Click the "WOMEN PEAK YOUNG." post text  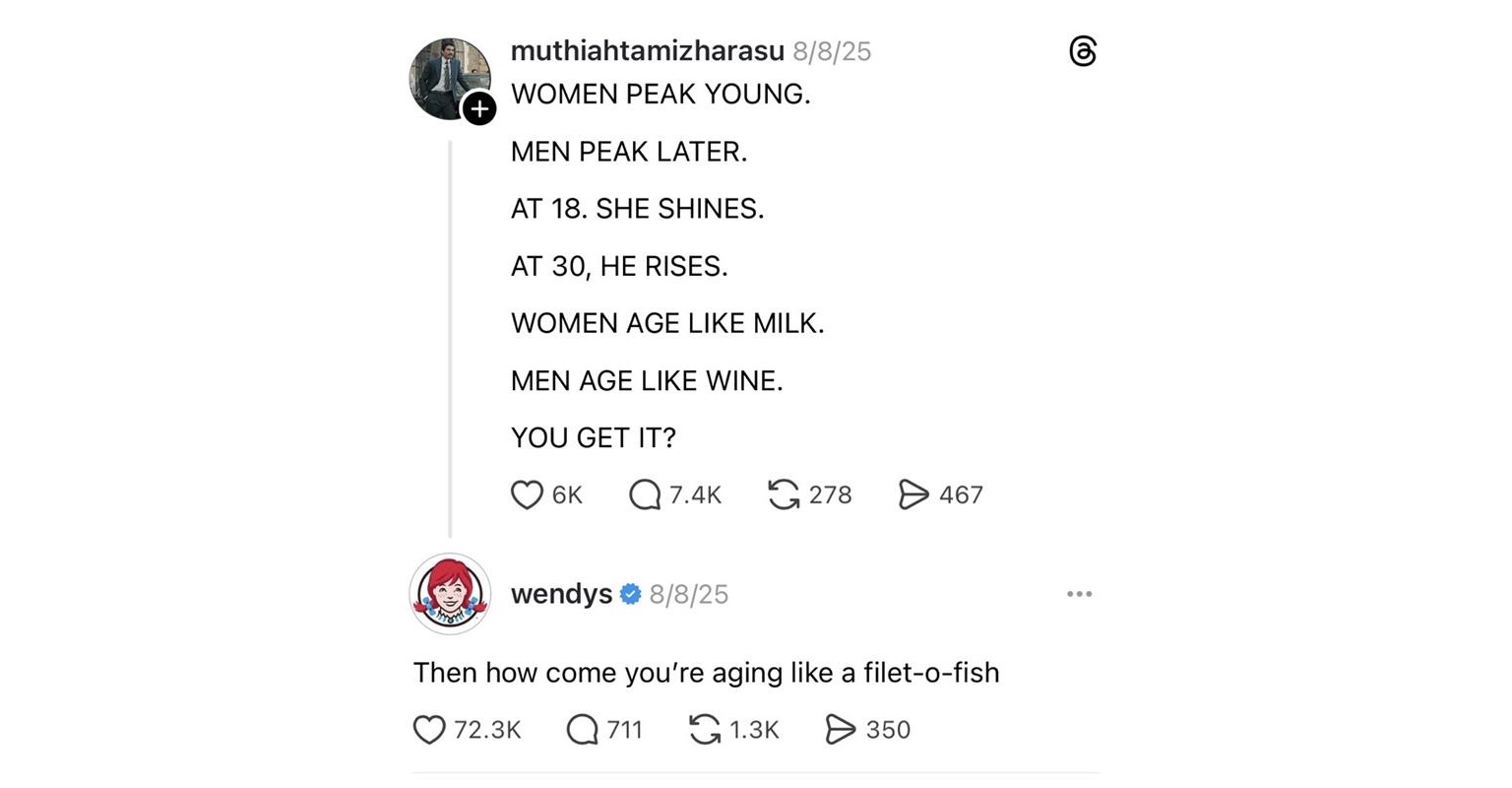tap(661, 95)
